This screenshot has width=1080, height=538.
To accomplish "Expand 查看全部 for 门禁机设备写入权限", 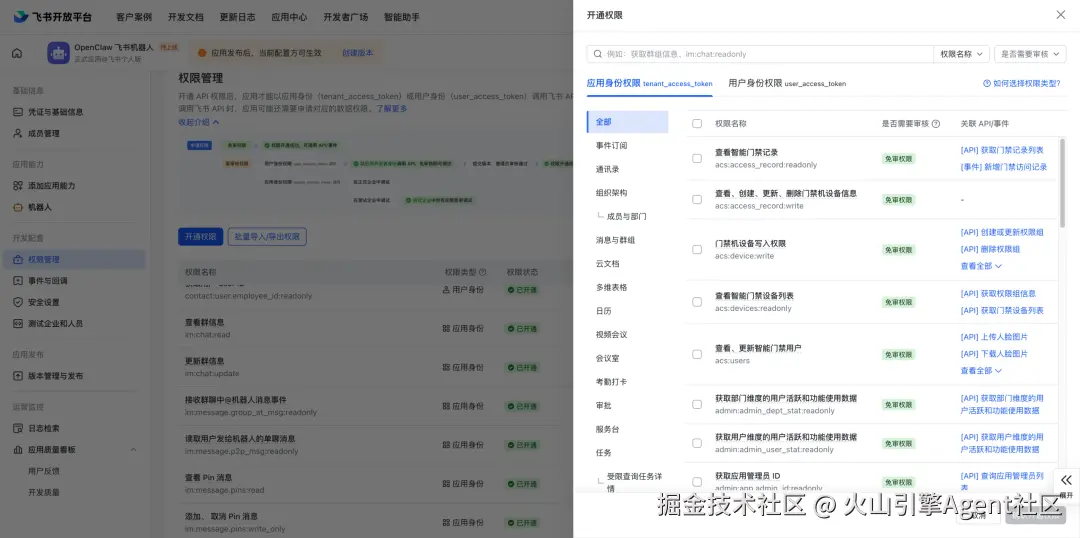I will 981,266.
